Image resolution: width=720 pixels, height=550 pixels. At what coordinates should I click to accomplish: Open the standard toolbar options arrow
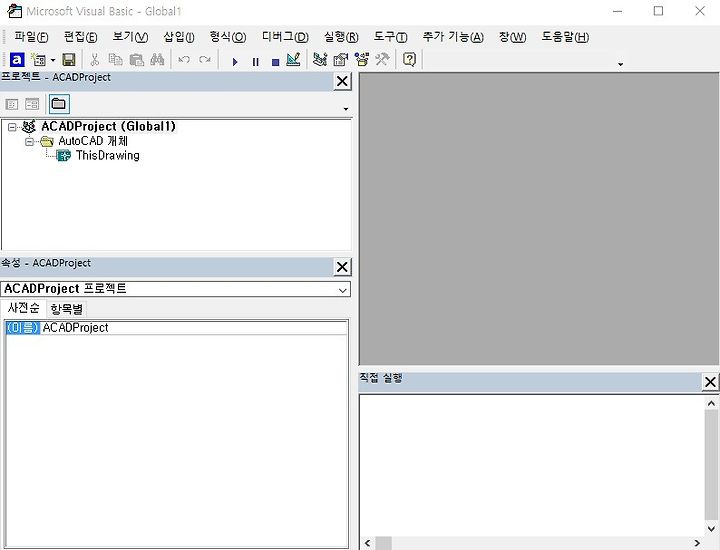[x=620, y=64]
